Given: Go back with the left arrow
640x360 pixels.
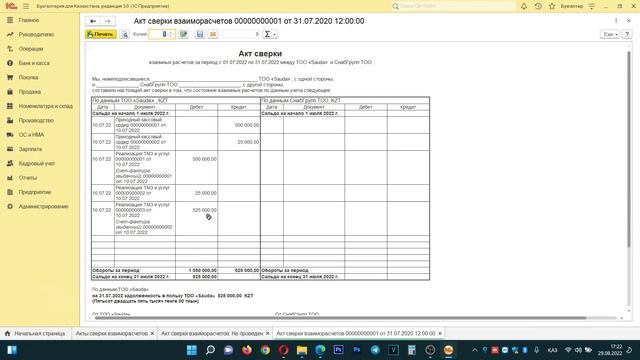Looking at the screenshot, I should 93,21.
